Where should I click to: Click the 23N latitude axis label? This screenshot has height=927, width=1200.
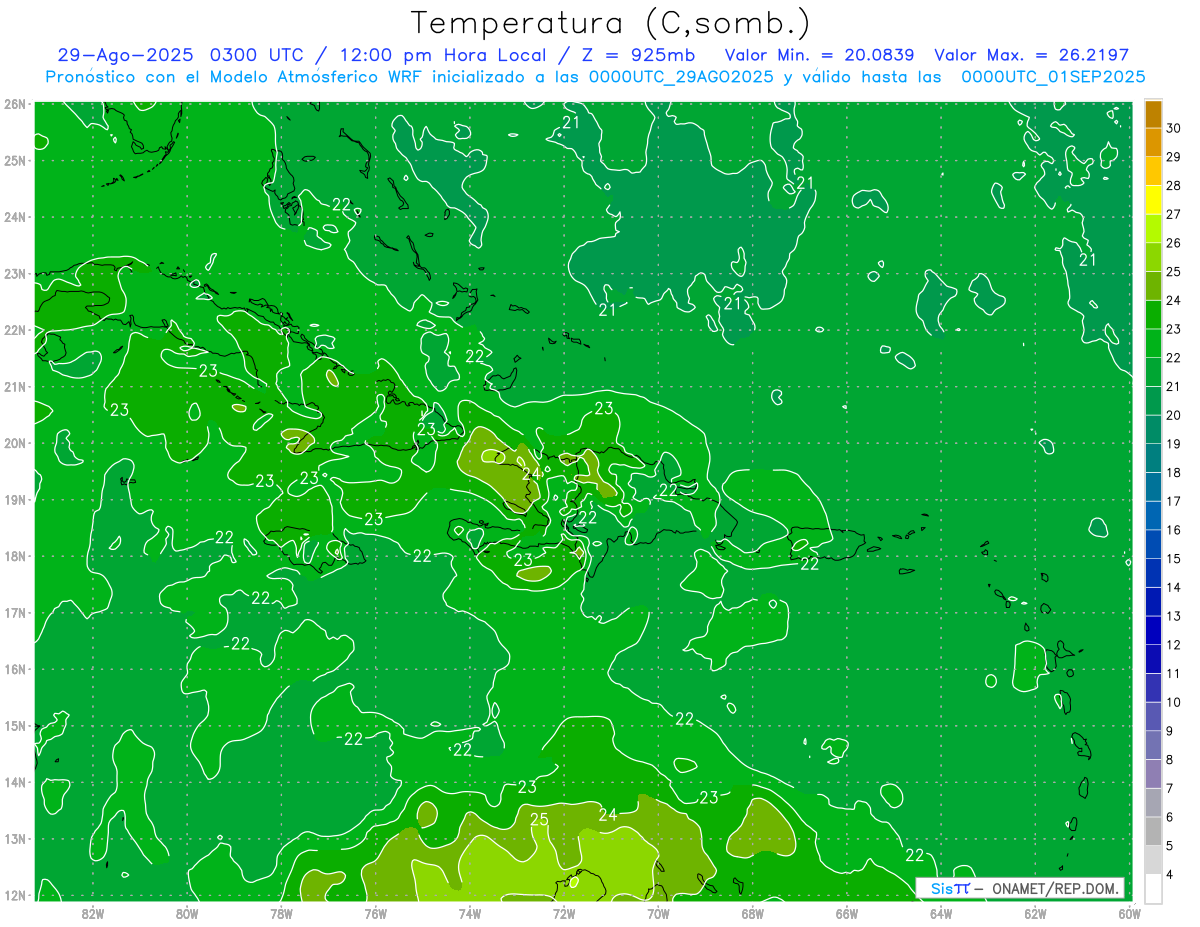point(17,273)
